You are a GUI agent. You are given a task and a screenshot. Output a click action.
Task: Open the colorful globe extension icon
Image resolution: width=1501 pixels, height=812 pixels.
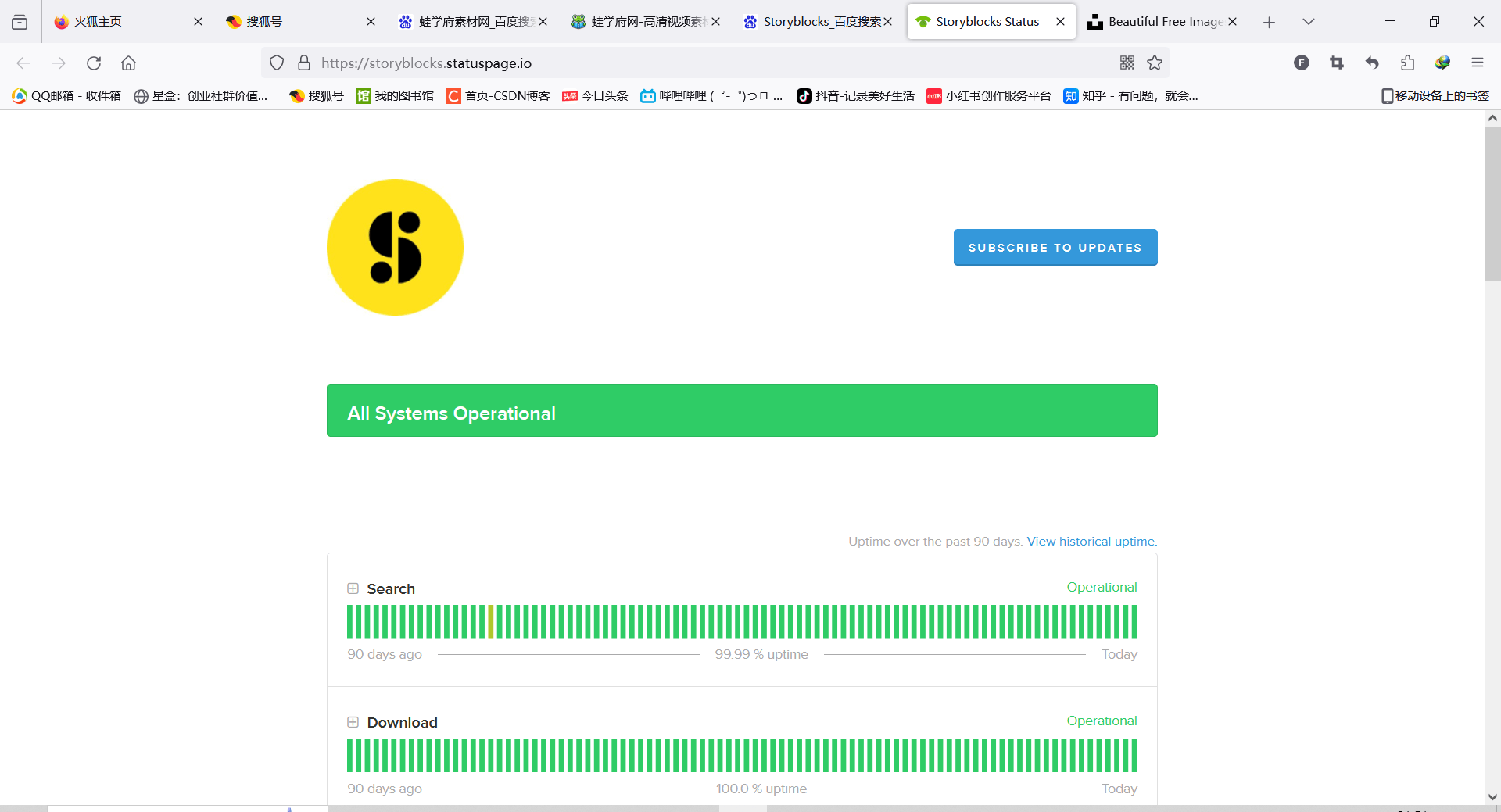[1442, 63]
